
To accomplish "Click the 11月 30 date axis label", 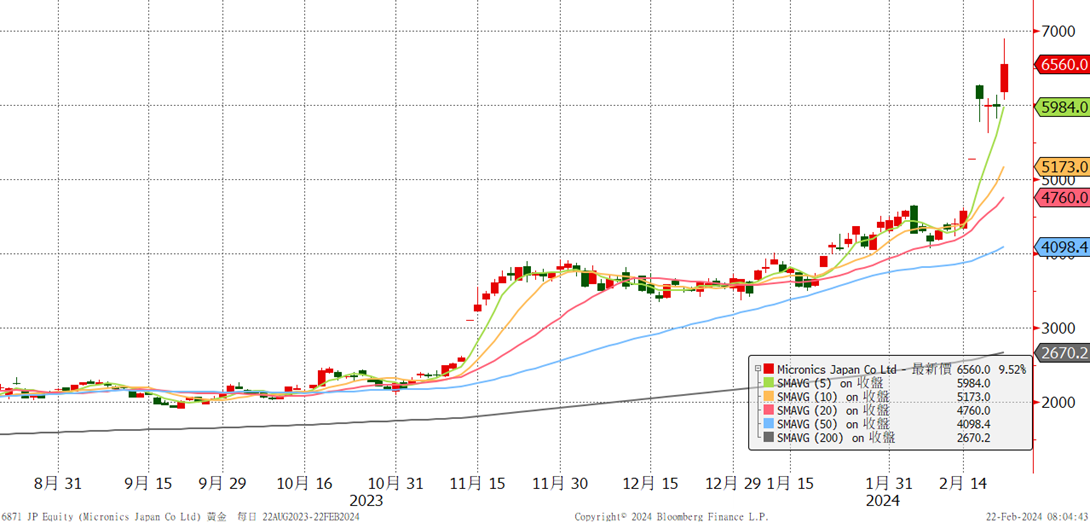I will pos(561,482).
